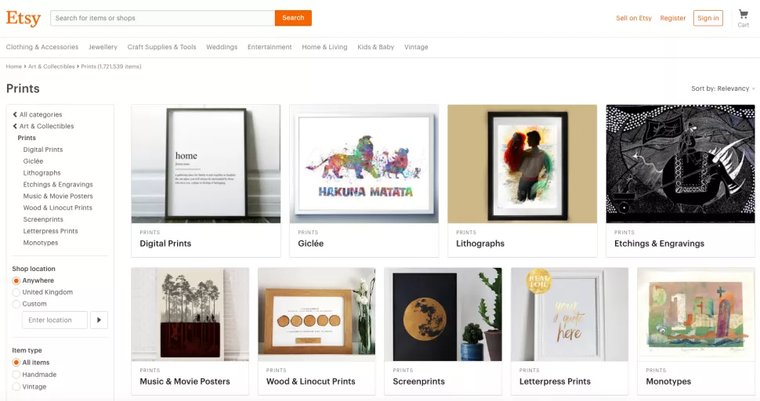The image size is (760, 401).
Task: Open Home & Living category menu
Action: pyautogui.click(x=324, y=47)
